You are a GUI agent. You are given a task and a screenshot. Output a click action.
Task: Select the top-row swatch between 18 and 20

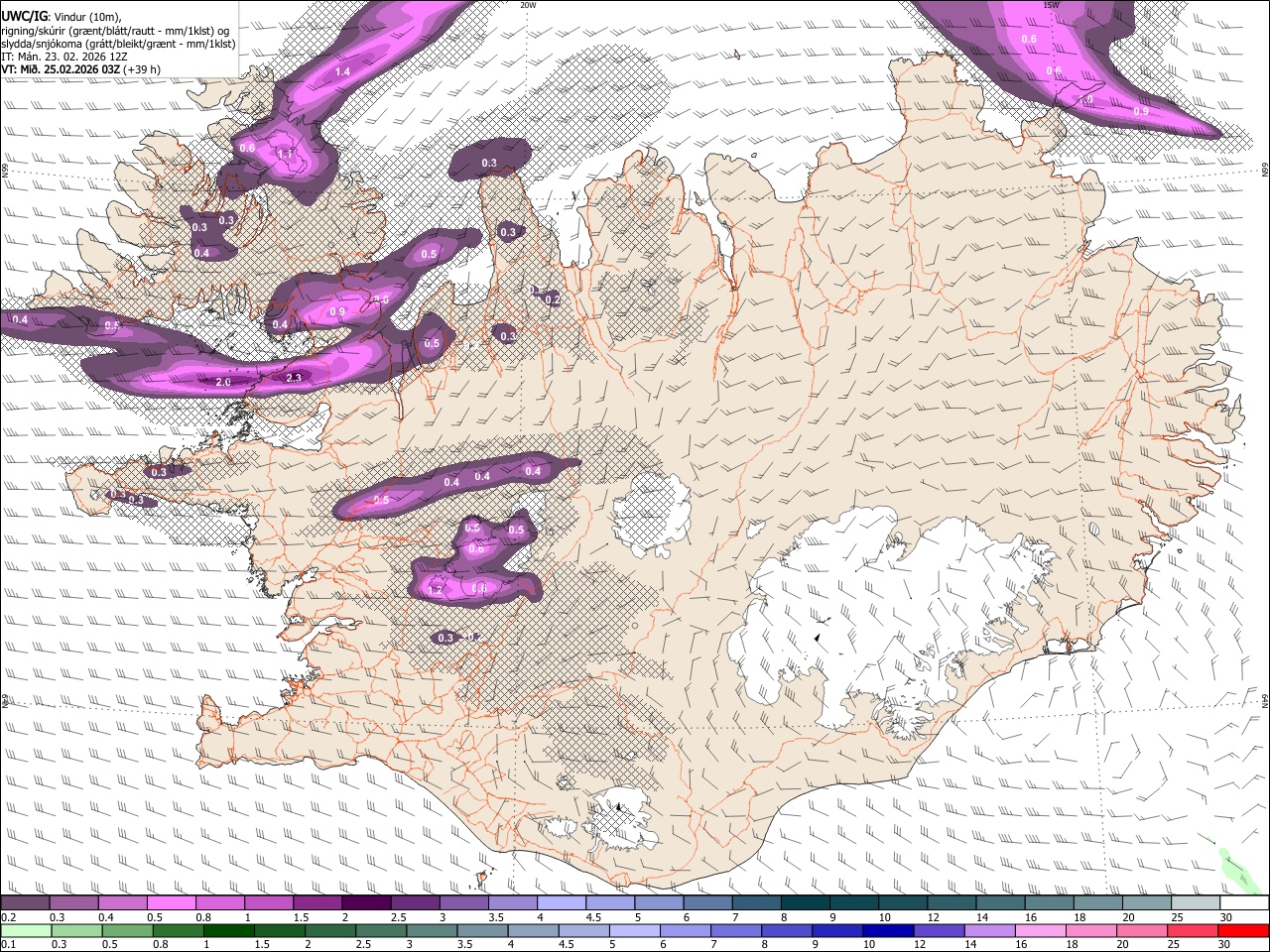click(1097, 903)
